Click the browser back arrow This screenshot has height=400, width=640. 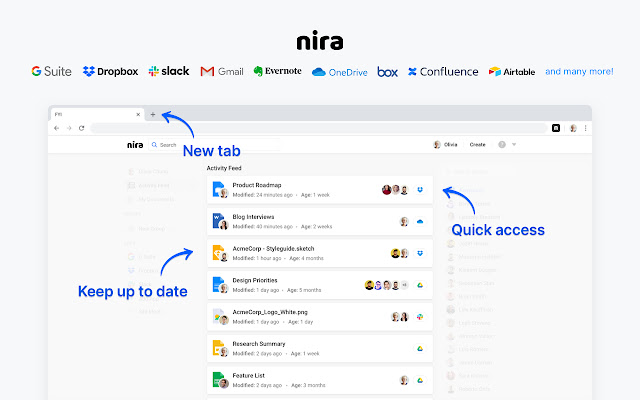(56, 128)
